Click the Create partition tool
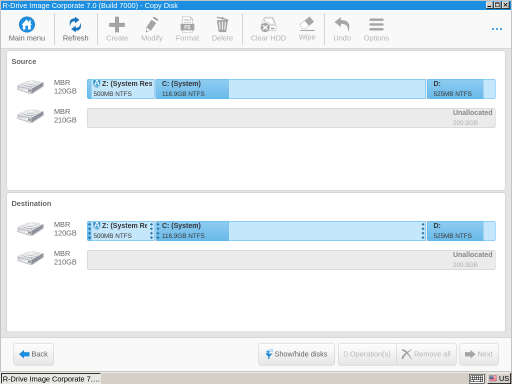Viewport: 512px width, 384px height. (x=117, y=29)
